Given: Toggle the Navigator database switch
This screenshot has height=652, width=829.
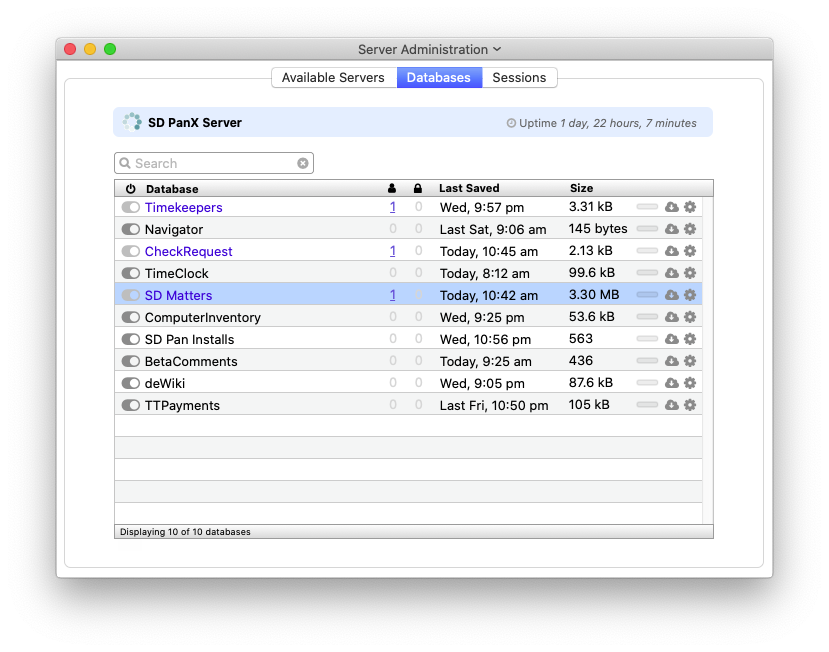Looking at the screenshot, I should [130, 229].
